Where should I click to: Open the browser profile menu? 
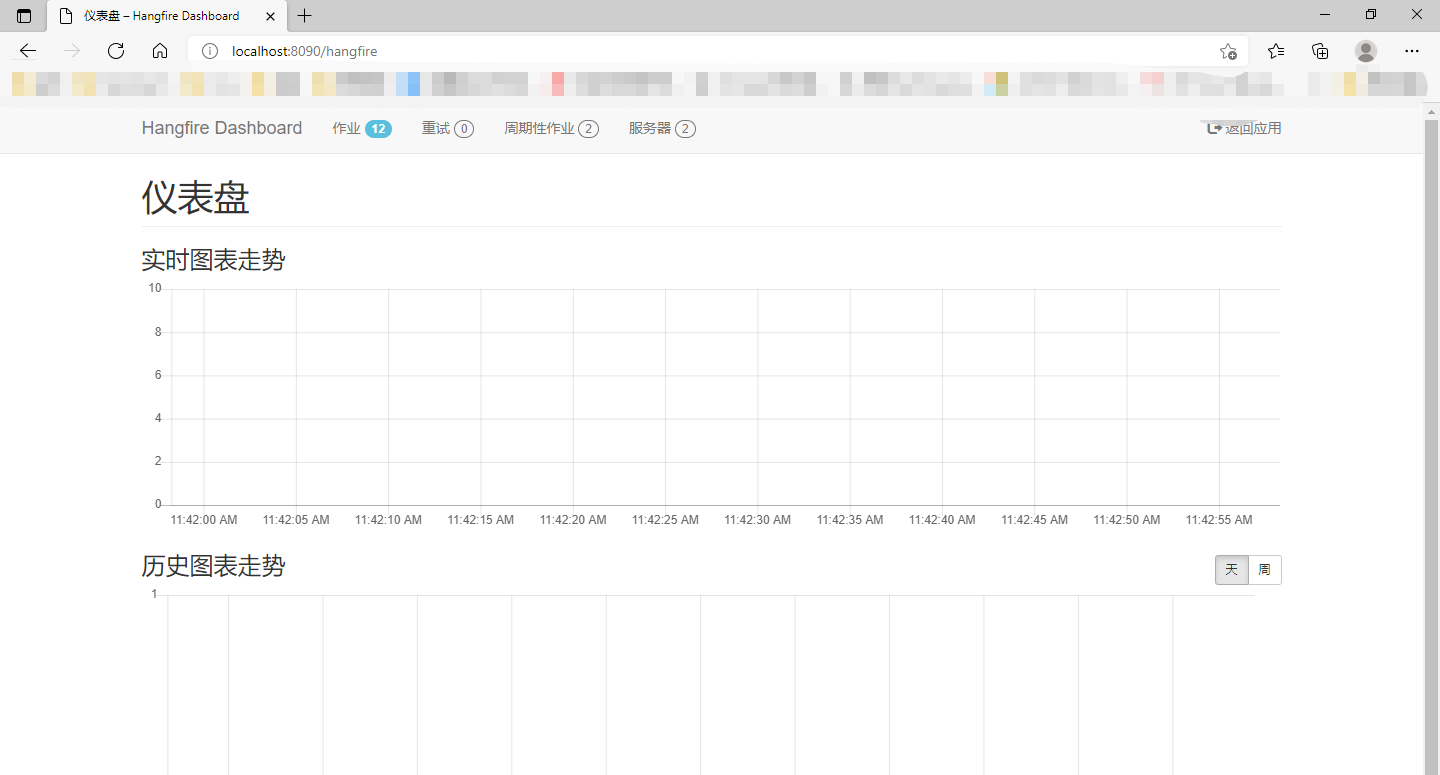(1366, 51)
